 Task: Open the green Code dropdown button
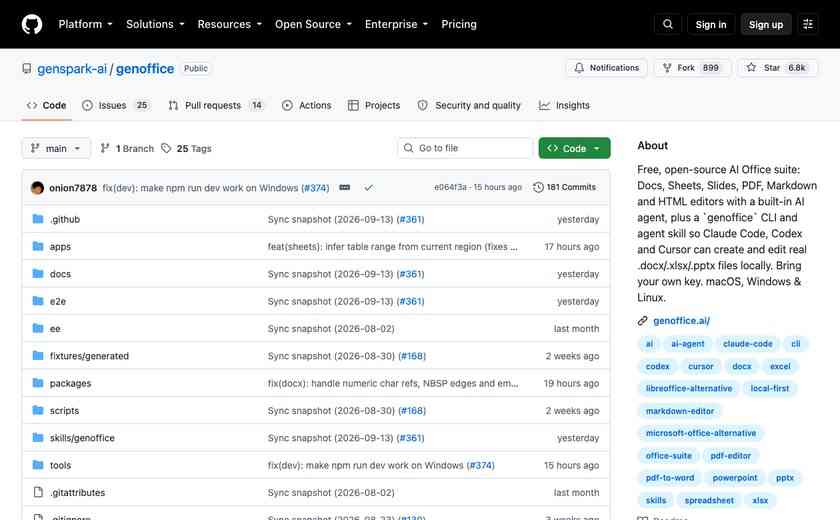(x=574, y=148)
